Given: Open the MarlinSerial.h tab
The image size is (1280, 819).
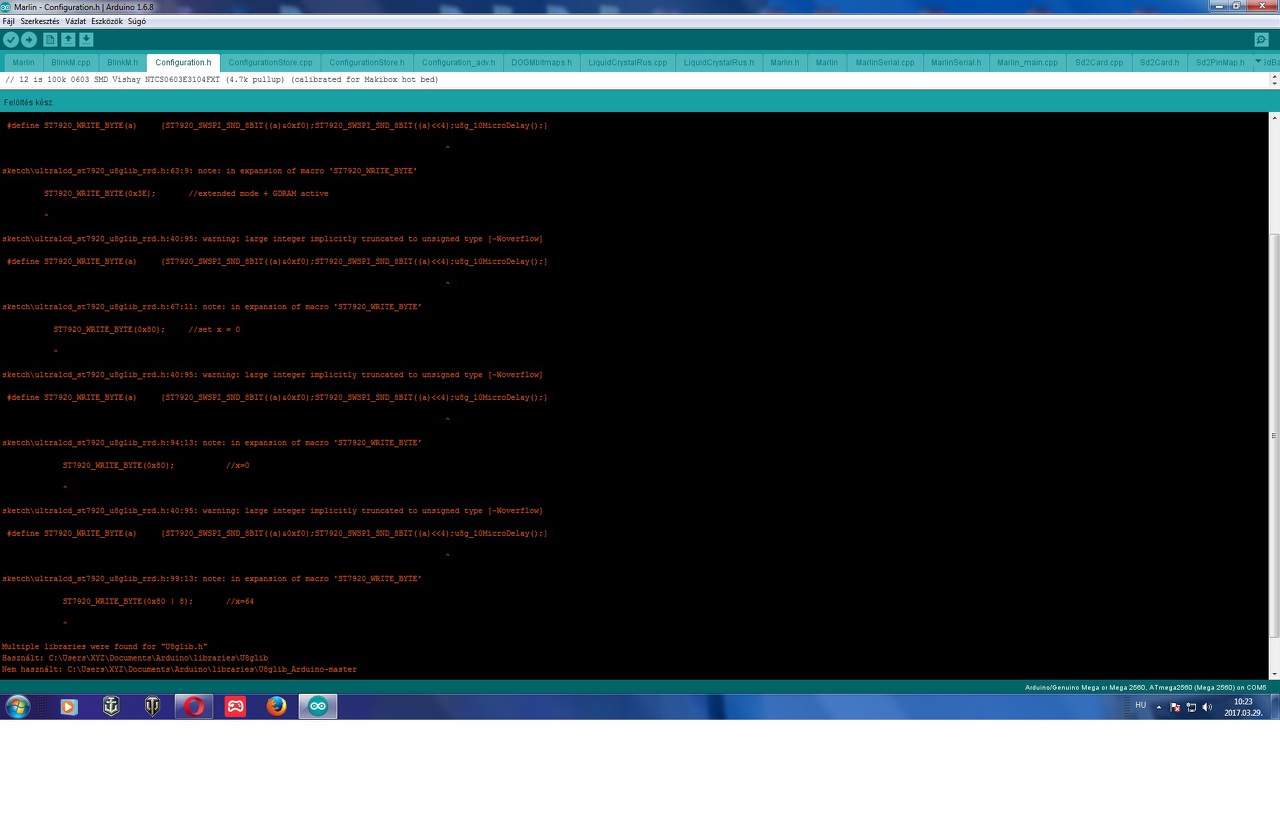Looking at the screenshot, I should click(956, 62).
